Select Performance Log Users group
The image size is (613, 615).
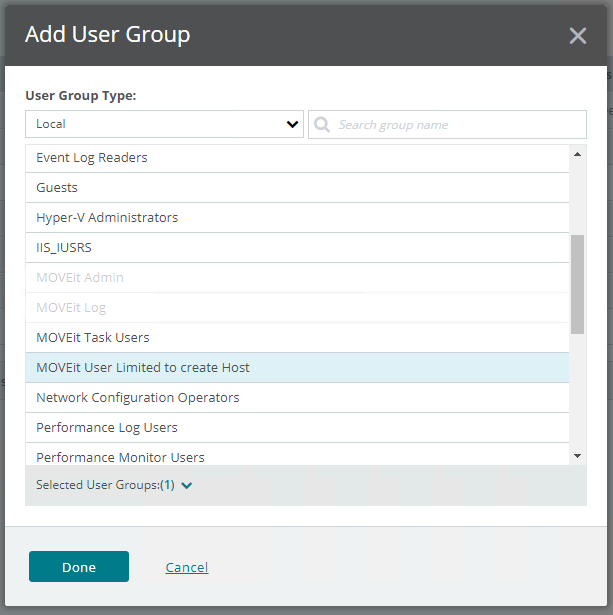pos(297,428)
